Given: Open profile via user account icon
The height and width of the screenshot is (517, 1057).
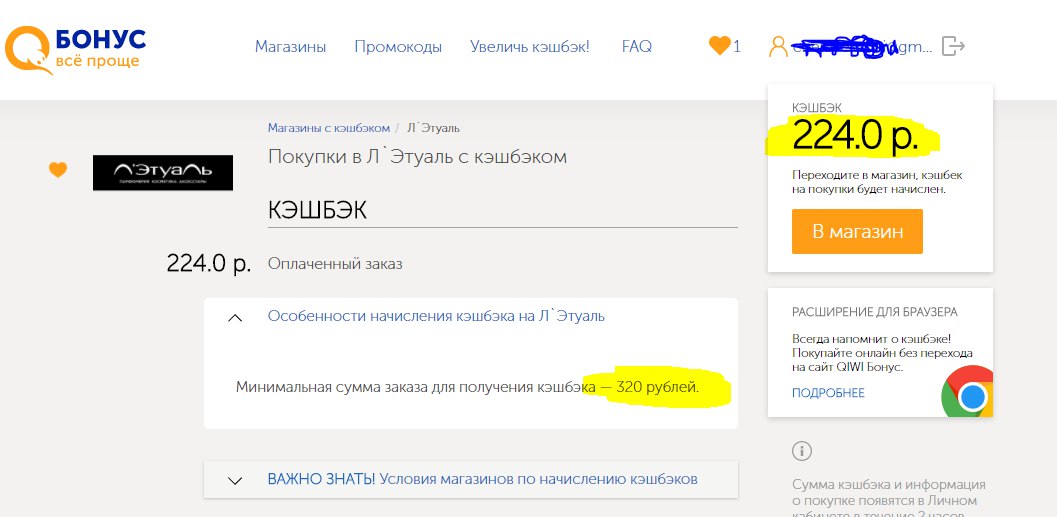Looking at the screenshot, I should (x=778, y=47).
